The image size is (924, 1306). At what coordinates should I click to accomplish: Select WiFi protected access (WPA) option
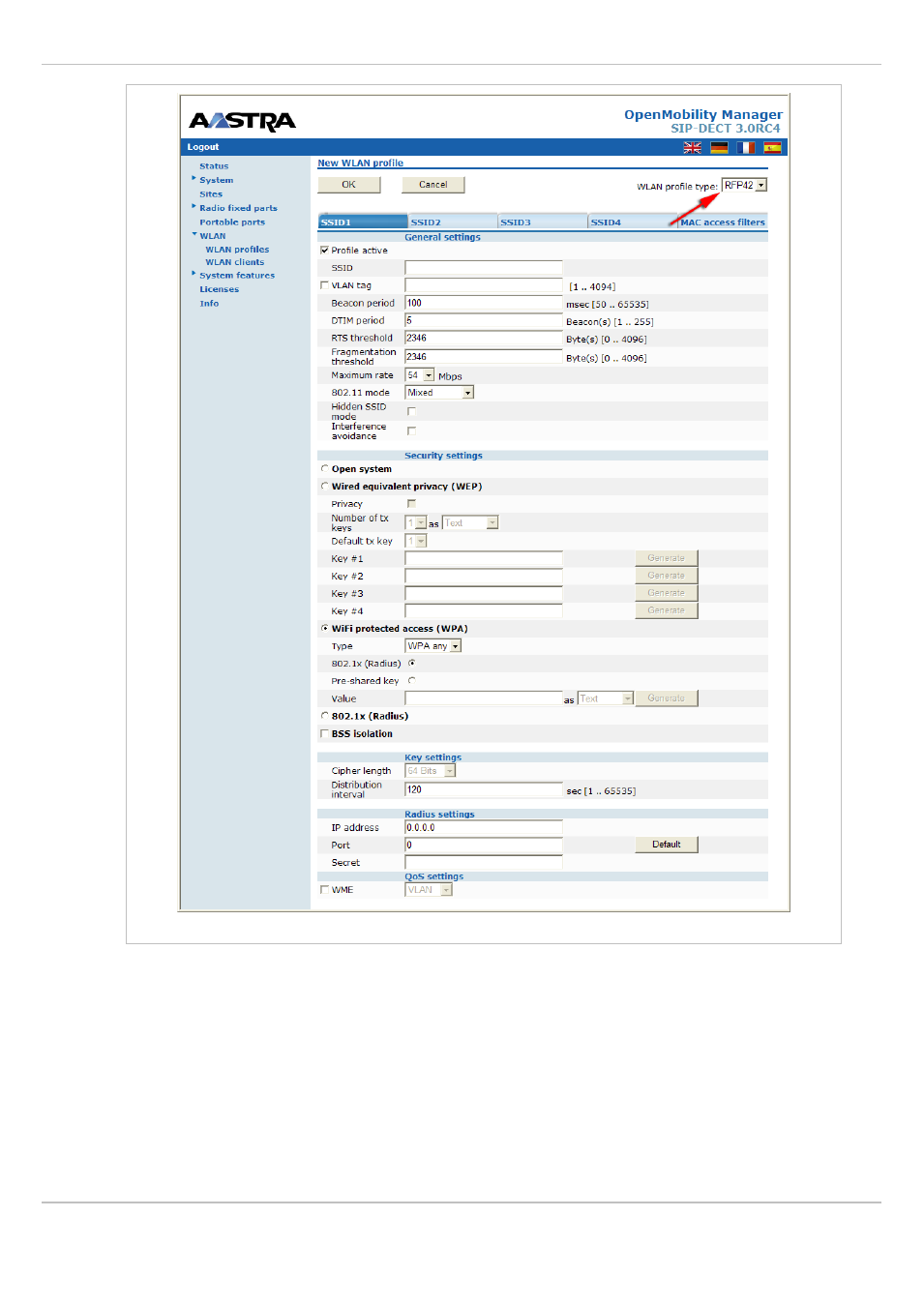coord(324,629)
